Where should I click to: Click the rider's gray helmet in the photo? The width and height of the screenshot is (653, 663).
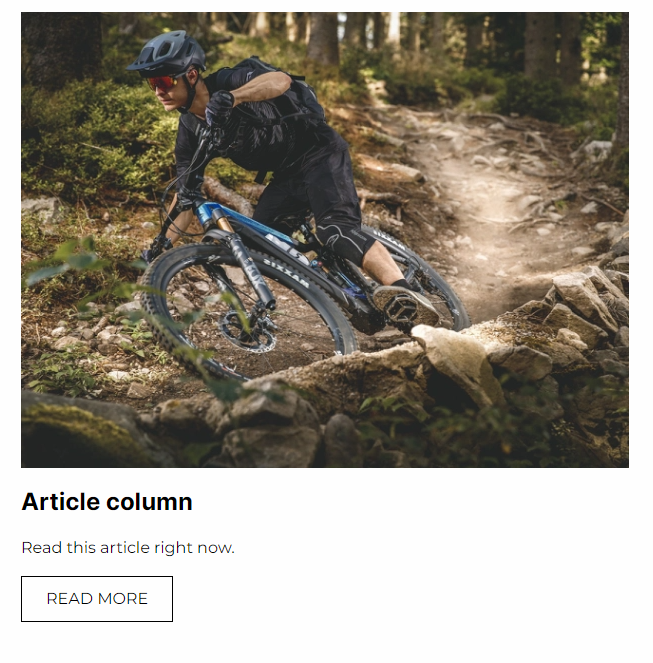[x=167, y=52]
